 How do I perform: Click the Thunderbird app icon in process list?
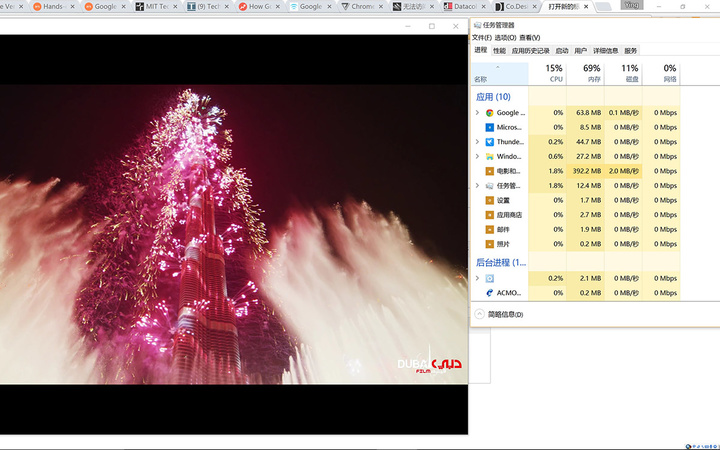pyautogui.click(x=490, y=142)
